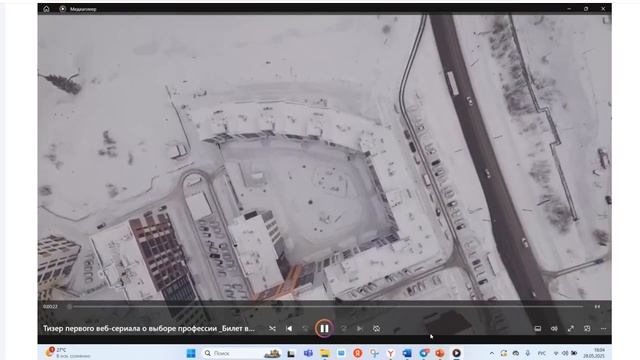Minimize the media player window
The width and height of the screenshot is (640, 360).
[569, 9]
